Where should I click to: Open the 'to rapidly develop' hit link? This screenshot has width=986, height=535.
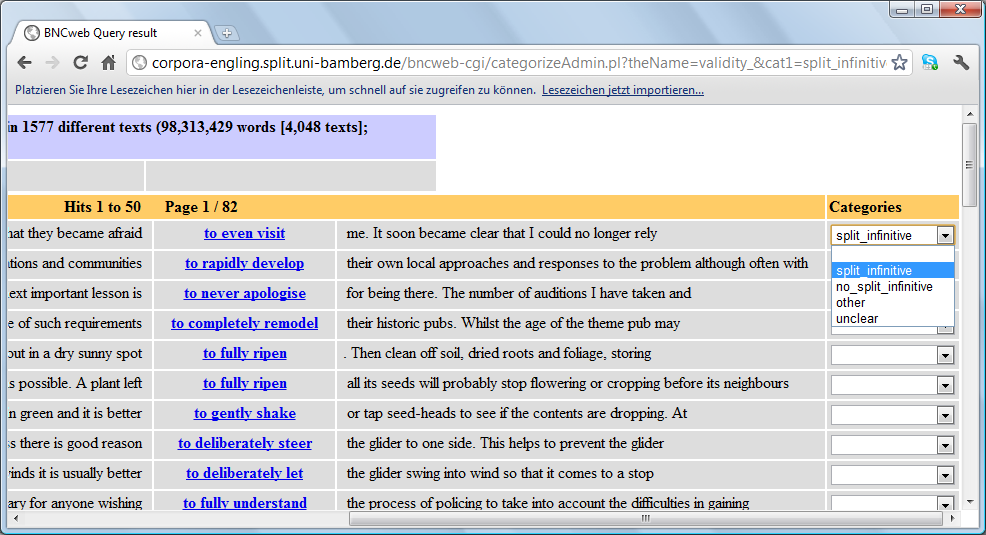coord(244,264)
